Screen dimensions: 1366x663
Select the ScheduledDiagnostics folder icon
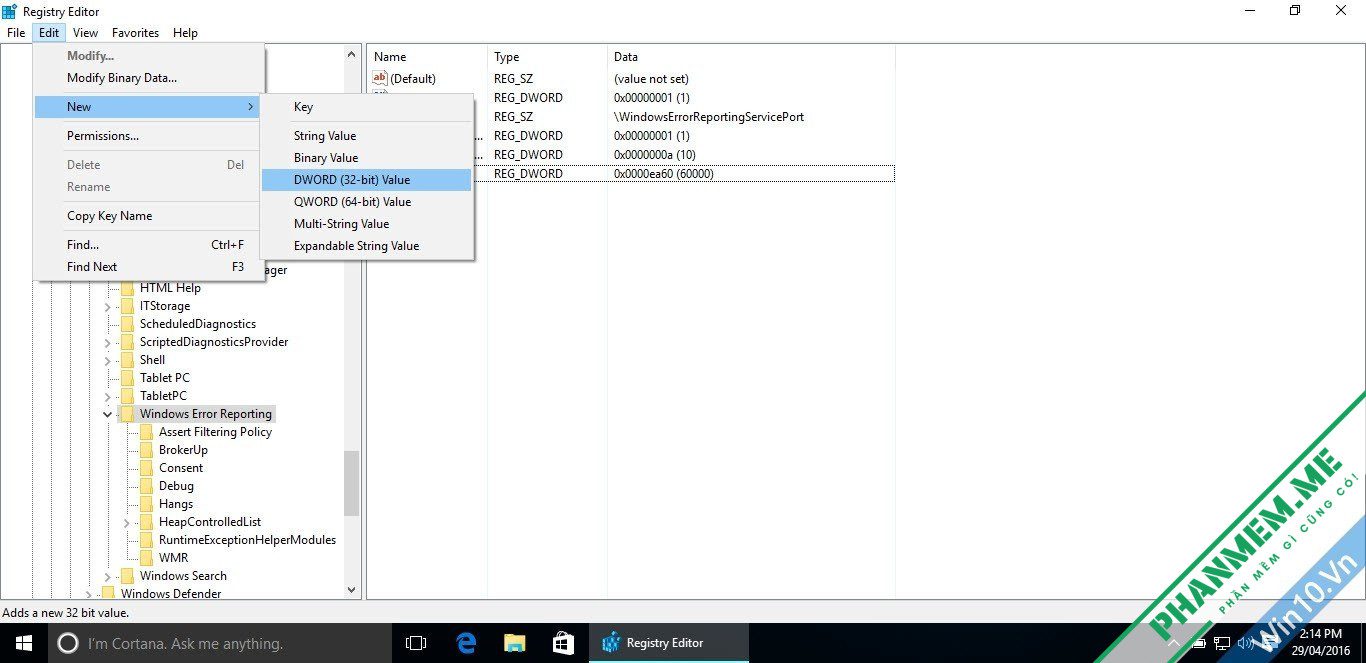(127, 324)
